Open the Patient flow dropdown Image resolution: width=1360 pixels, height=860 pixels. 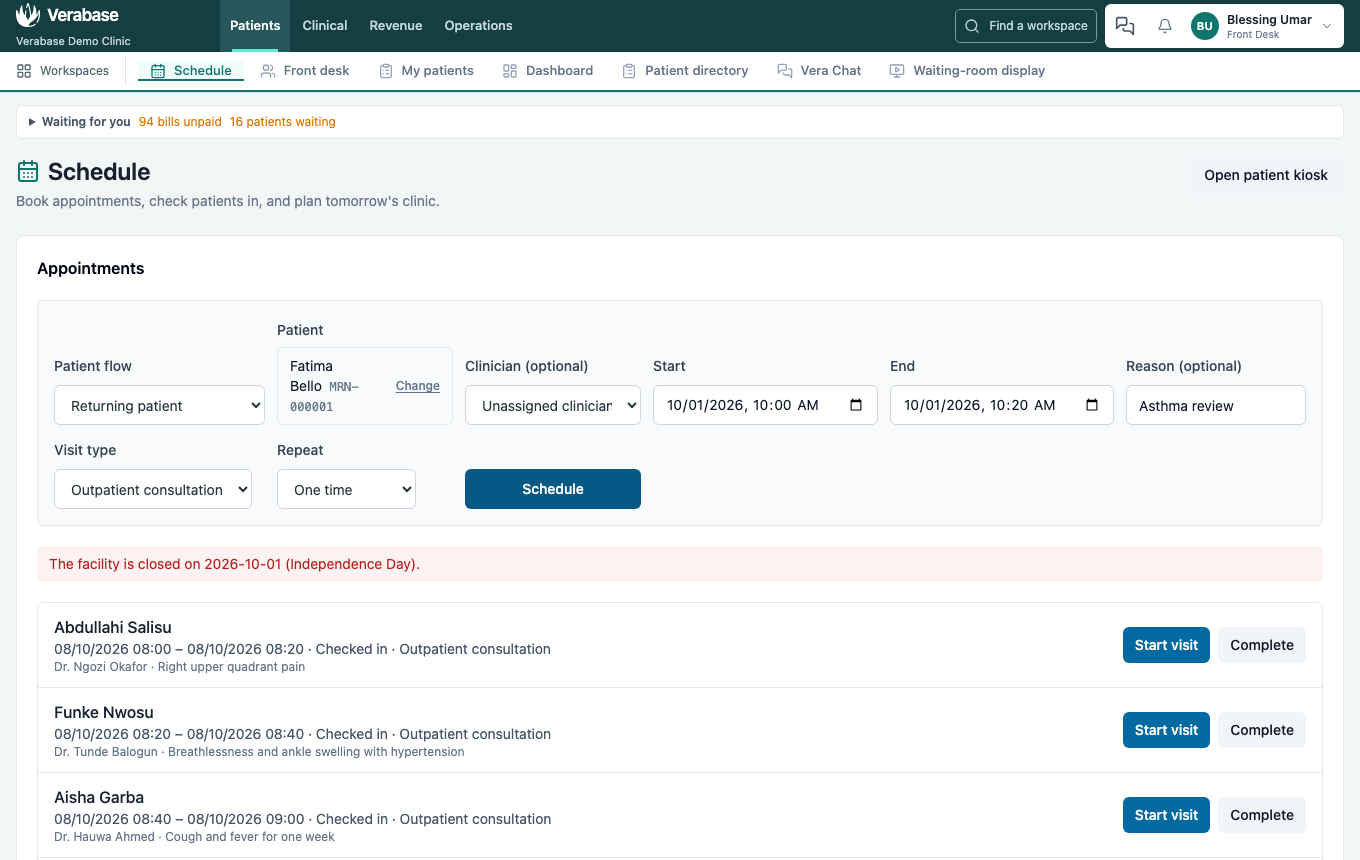pyautogui.click(x=159, y=405)
